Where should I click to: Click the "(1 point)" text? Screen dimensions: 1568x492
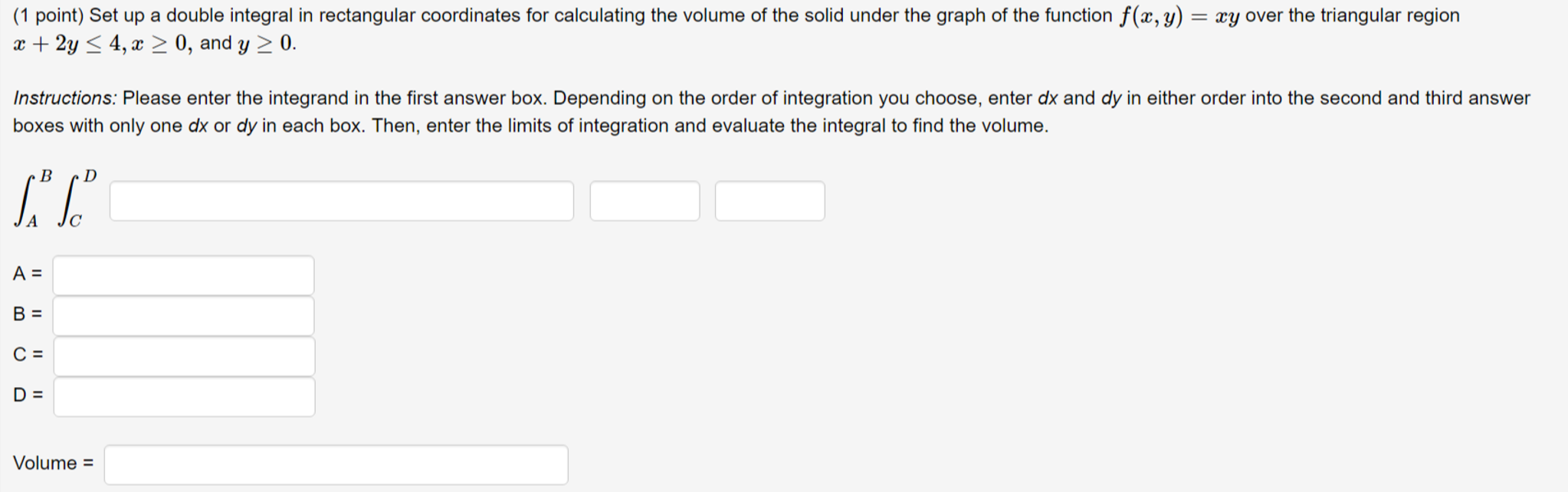pos(48,15)
